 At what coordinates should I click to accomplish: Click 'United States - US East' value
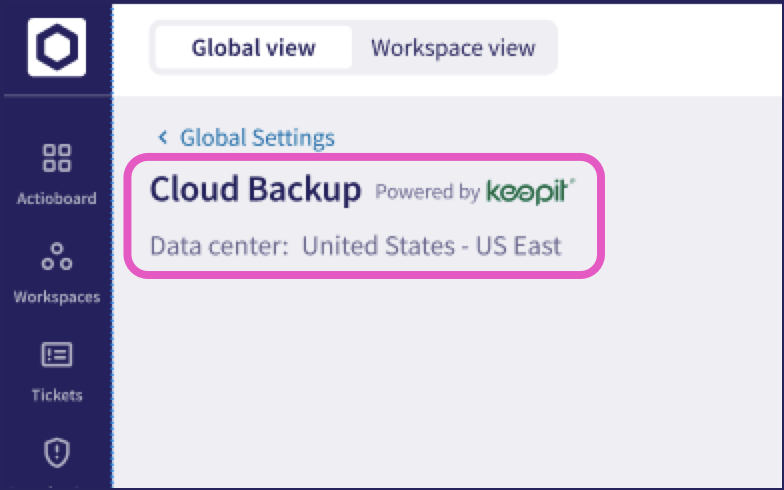[432, 246]
